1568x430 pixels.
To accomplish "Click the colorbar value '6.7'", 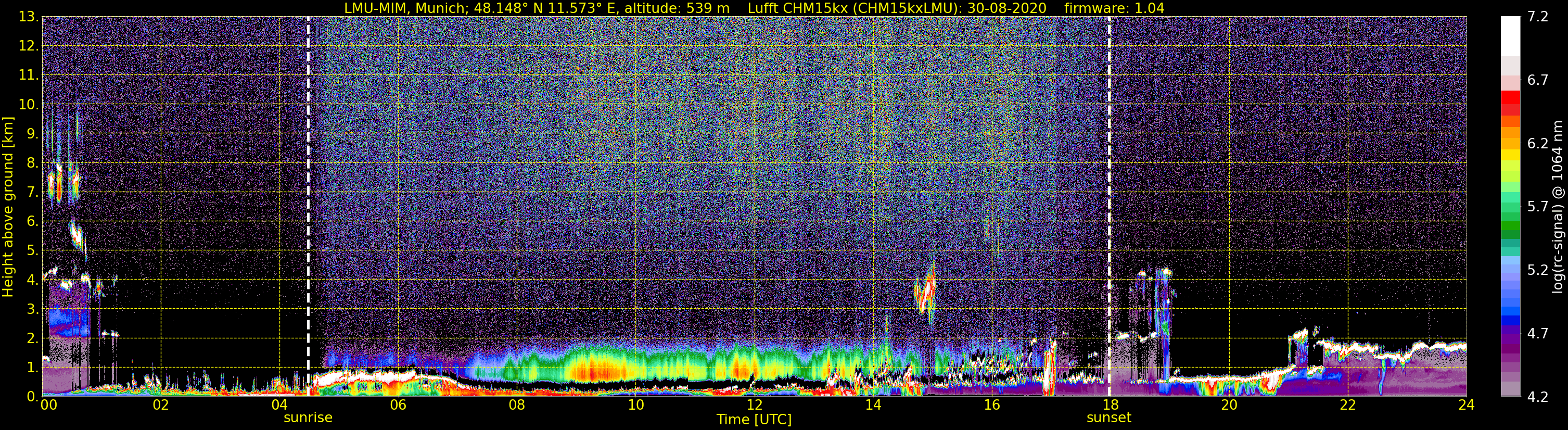I will (x=1538, y=80).
